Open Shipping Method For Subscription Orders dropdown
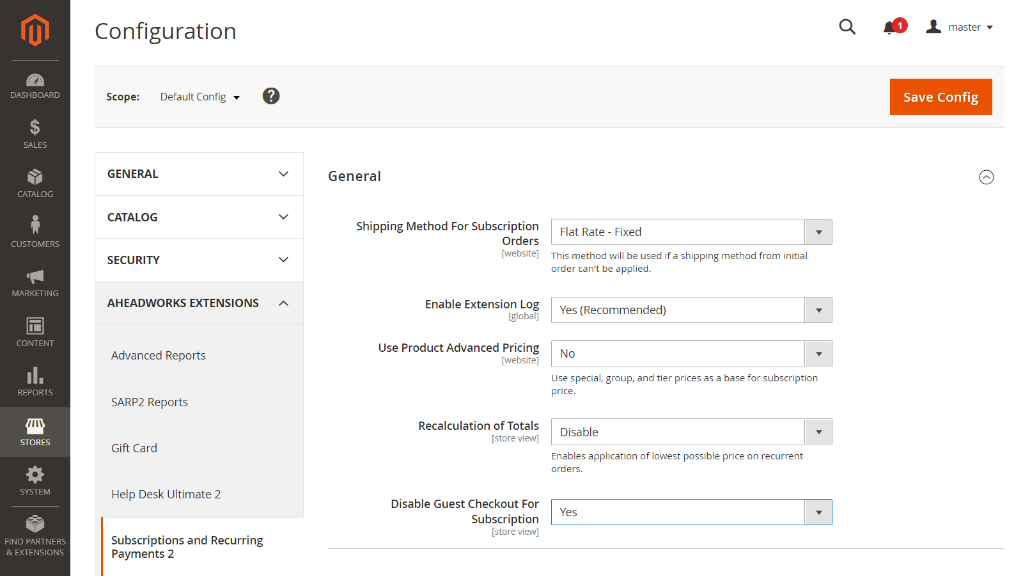Screen dimensions: 1024x576 tap(692, 232)
